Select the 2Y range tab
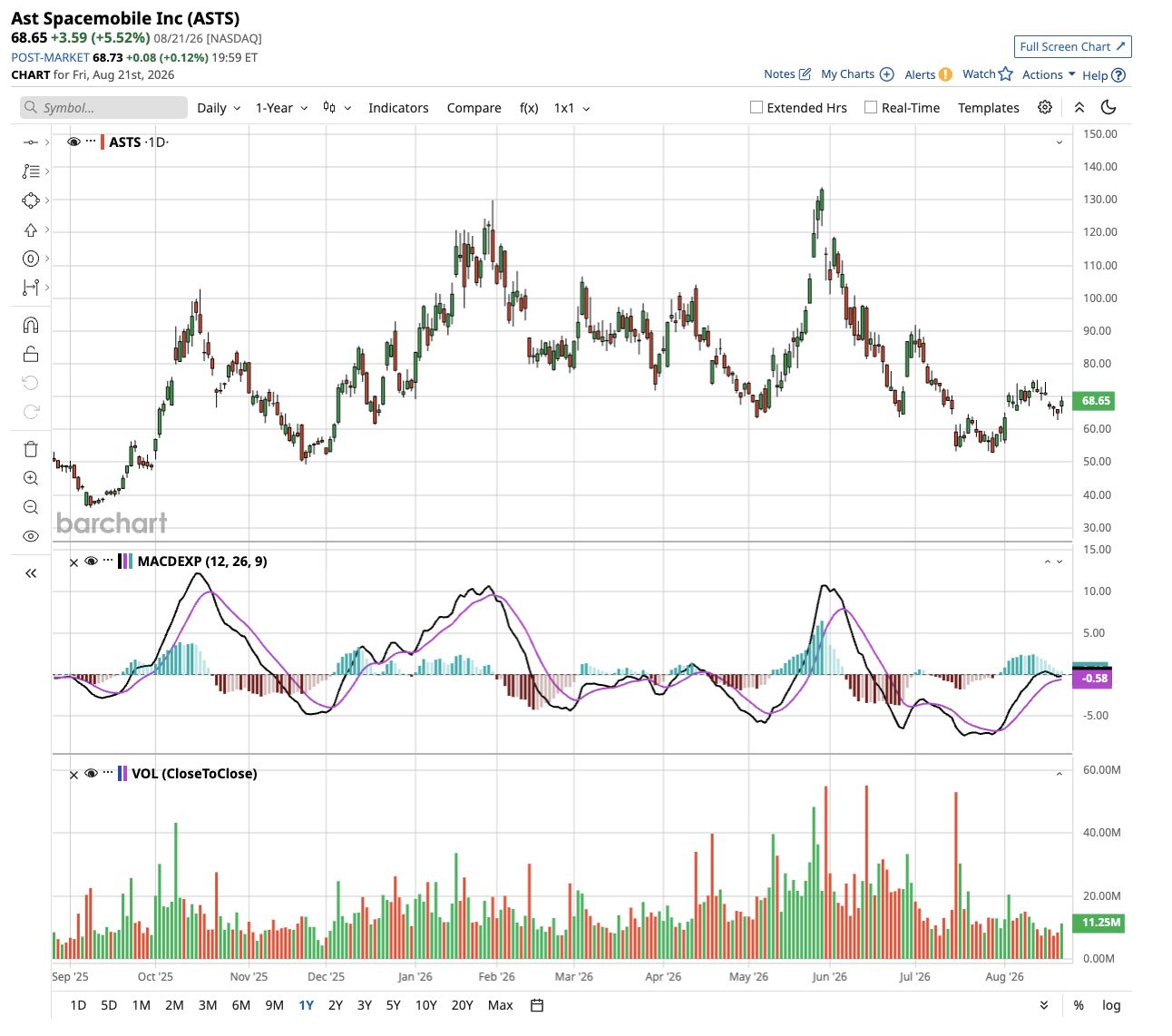The height and width of the screenshot is (1036, 1172). 336,1005
